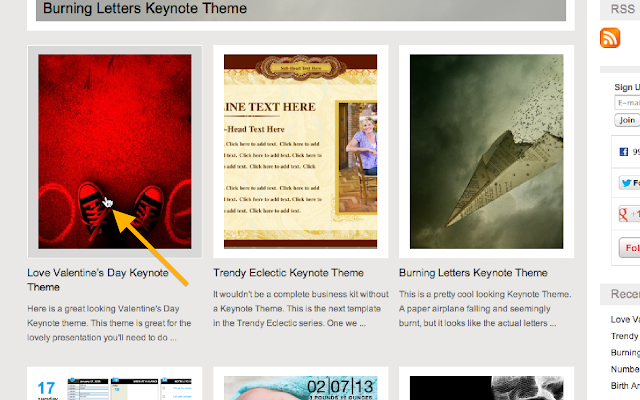Open the Trendy recent posts link
Screen dimensions: 640x400
click(x=624, y=336)
